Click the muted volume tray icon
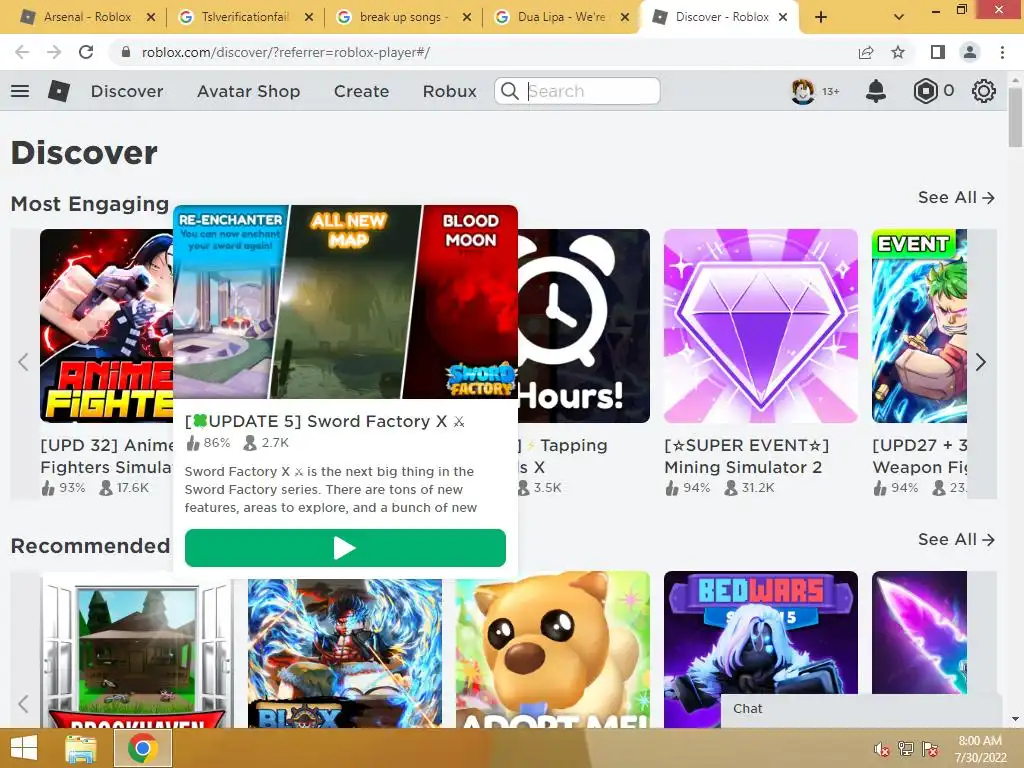The width and height of the screenshot is (1024, 768). tap(882, 749)
